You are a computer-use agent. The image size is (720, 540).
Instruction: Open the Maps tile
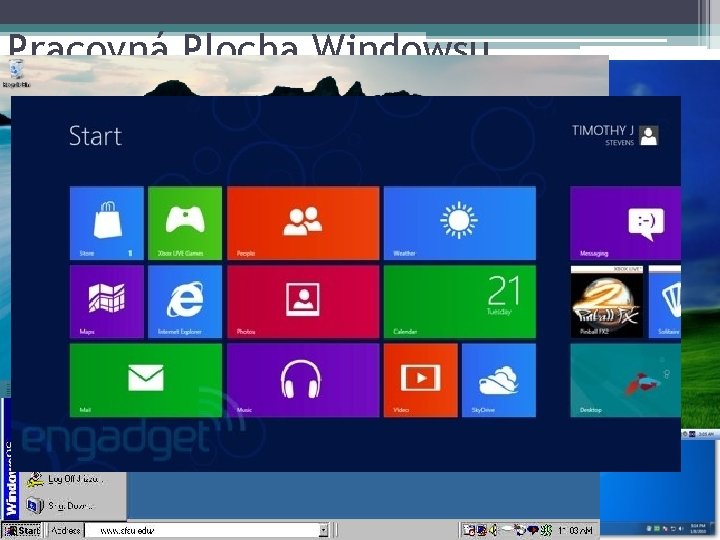107,302
